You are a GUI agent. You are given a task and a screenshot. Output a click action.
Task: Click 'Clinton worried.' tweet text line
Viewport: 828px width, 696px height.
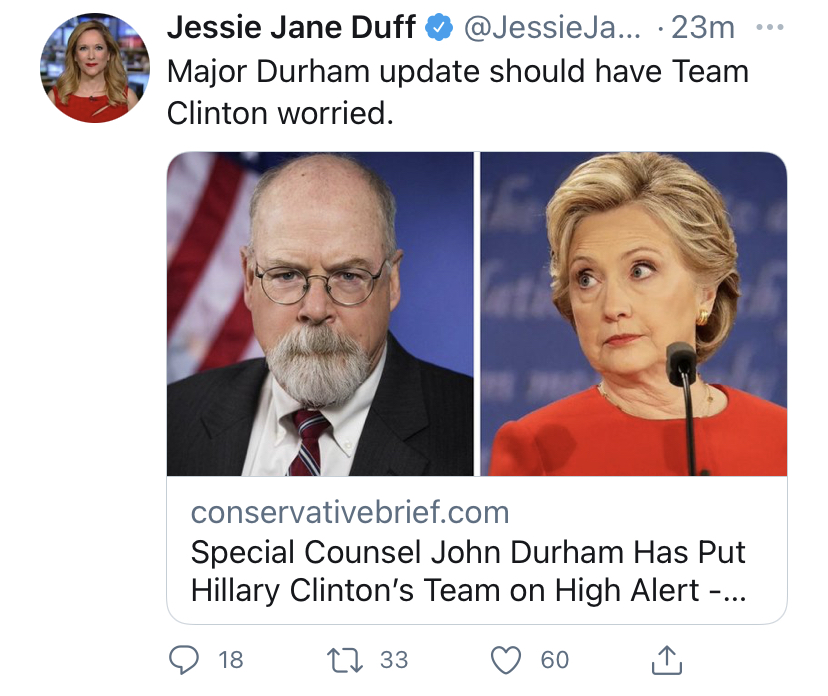(x=280, y=113)
